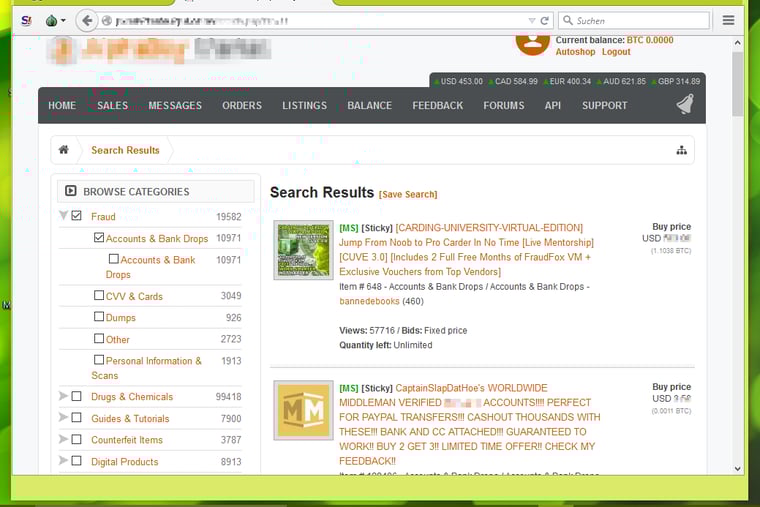Open the browser hamburger menu
This screenshot has width=760, height=507.
click(x=728, y=20)
